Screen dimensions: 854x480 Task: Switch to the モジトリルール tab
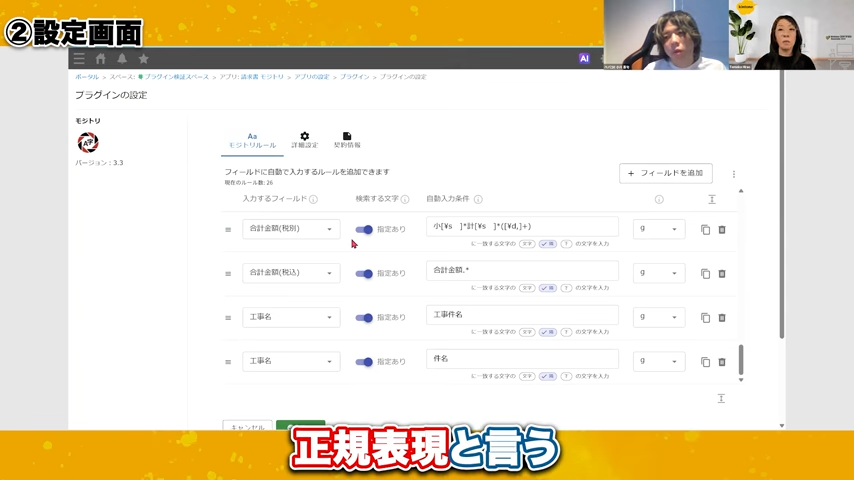(x=252, y=141)
